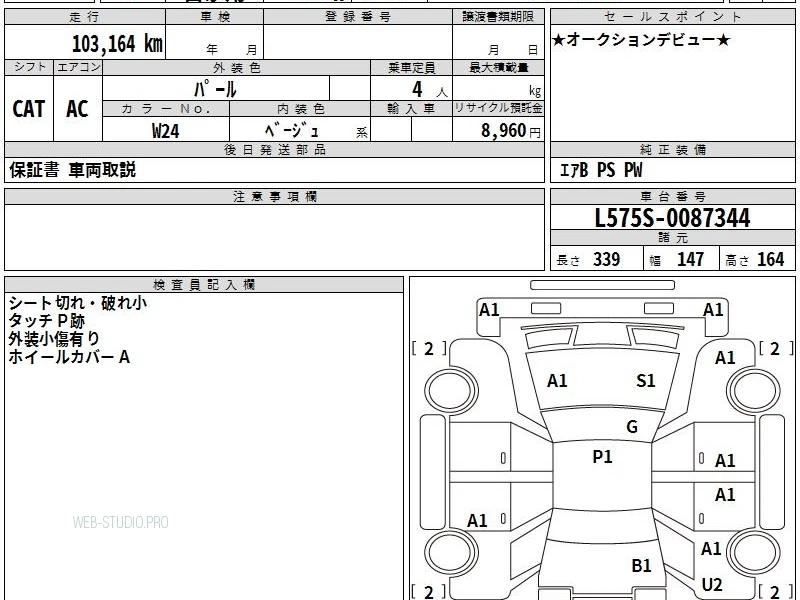Click the 諸元 header

pyautogui.click(x=673, y=238)
